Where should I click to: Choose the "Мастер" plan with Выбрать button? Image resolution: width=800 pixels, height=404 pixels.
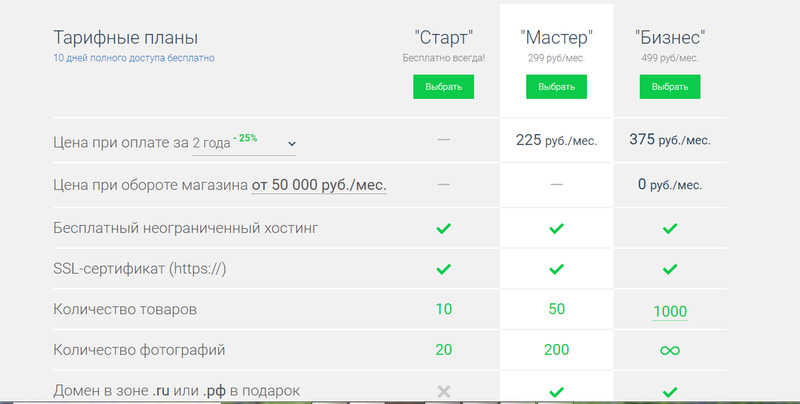[556, 87]
